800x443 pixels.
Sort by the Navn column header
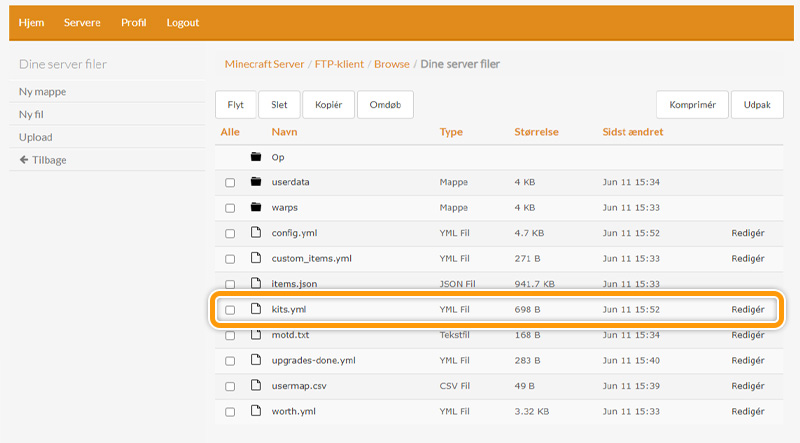(284, 132)
